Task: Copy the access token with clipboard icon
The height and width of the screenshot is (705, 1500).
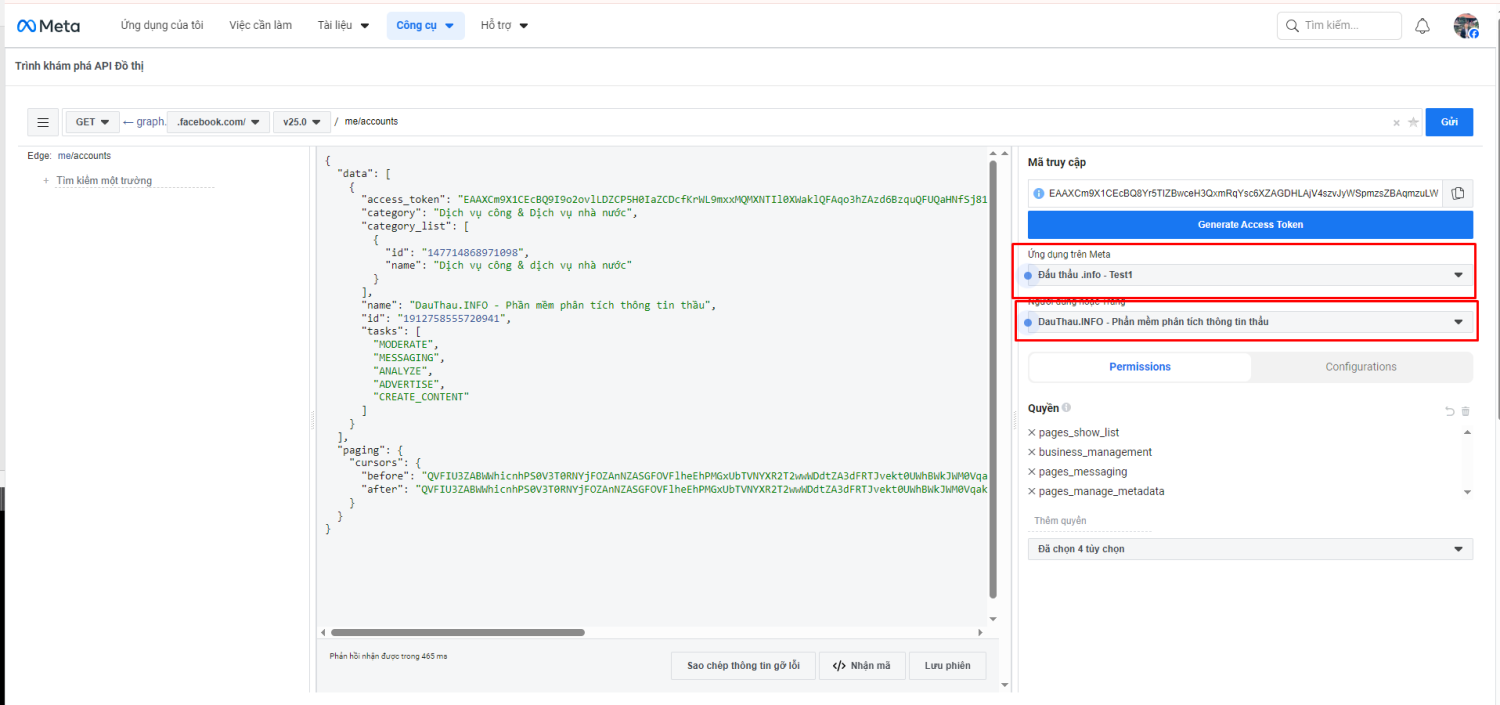Action: click(1457, 193)
